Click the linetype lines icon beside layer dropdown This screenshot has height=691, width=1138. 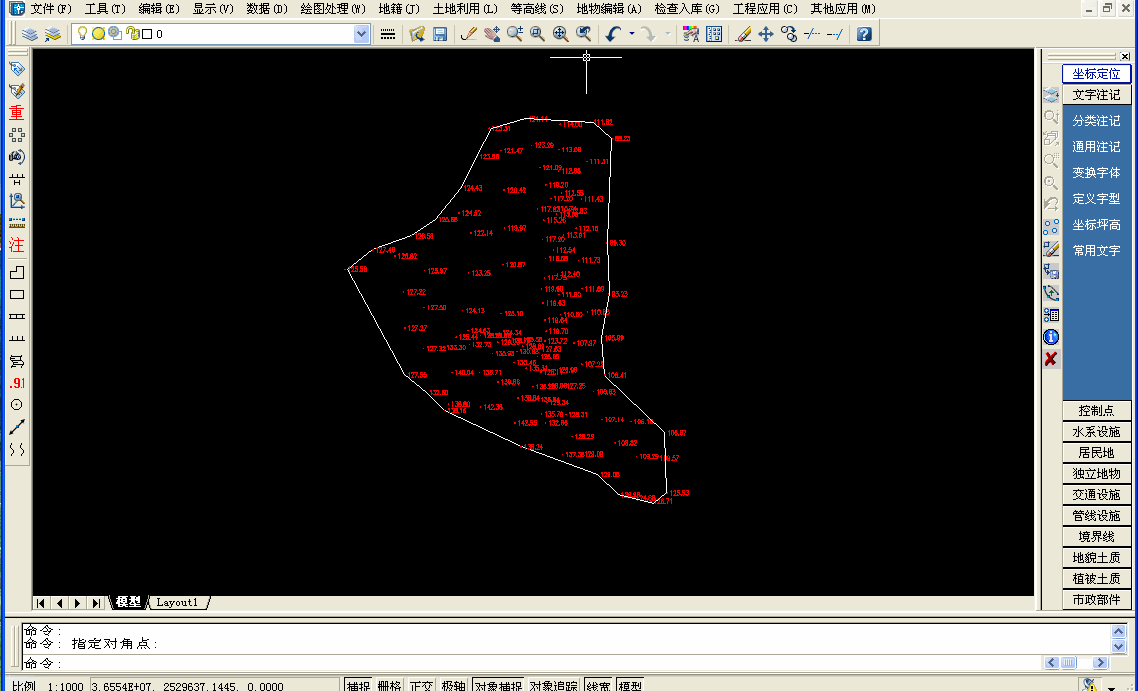click(x=388, y=34)
